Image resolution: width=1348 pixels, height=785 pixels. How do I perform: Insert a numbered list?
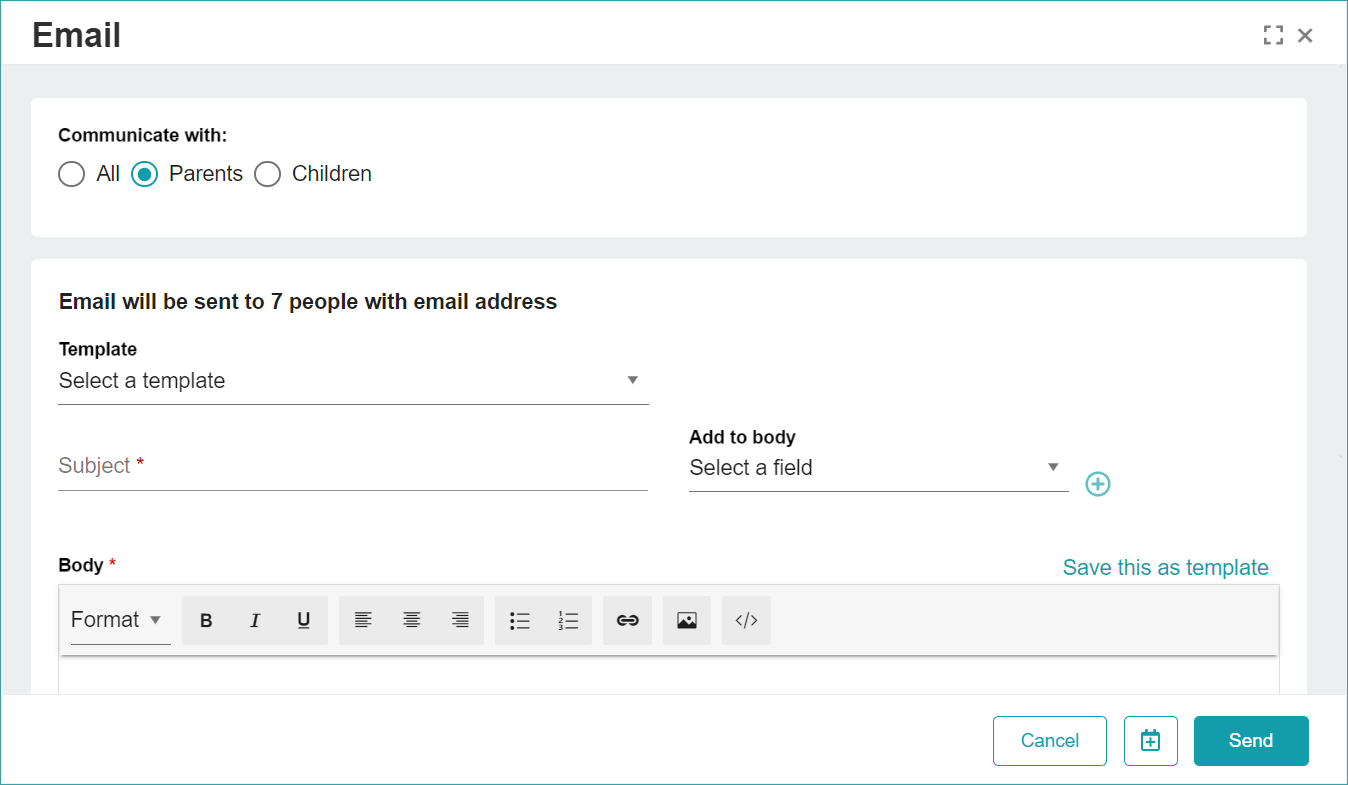[x=568, y=620]
